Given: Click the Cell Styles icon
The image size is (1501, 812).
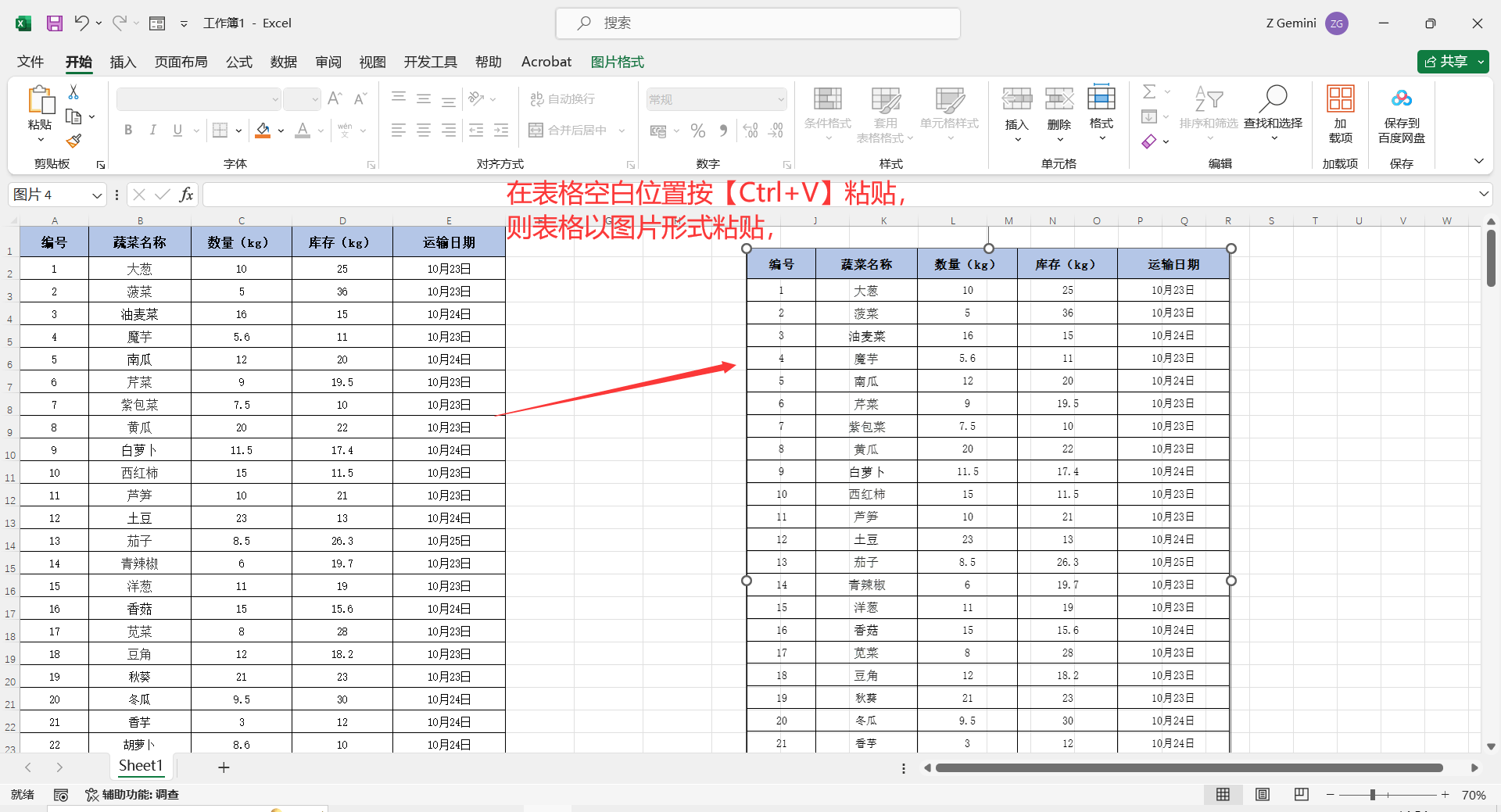Looking at the screenshot, I should pyautogui.click(x=950, y=99).
